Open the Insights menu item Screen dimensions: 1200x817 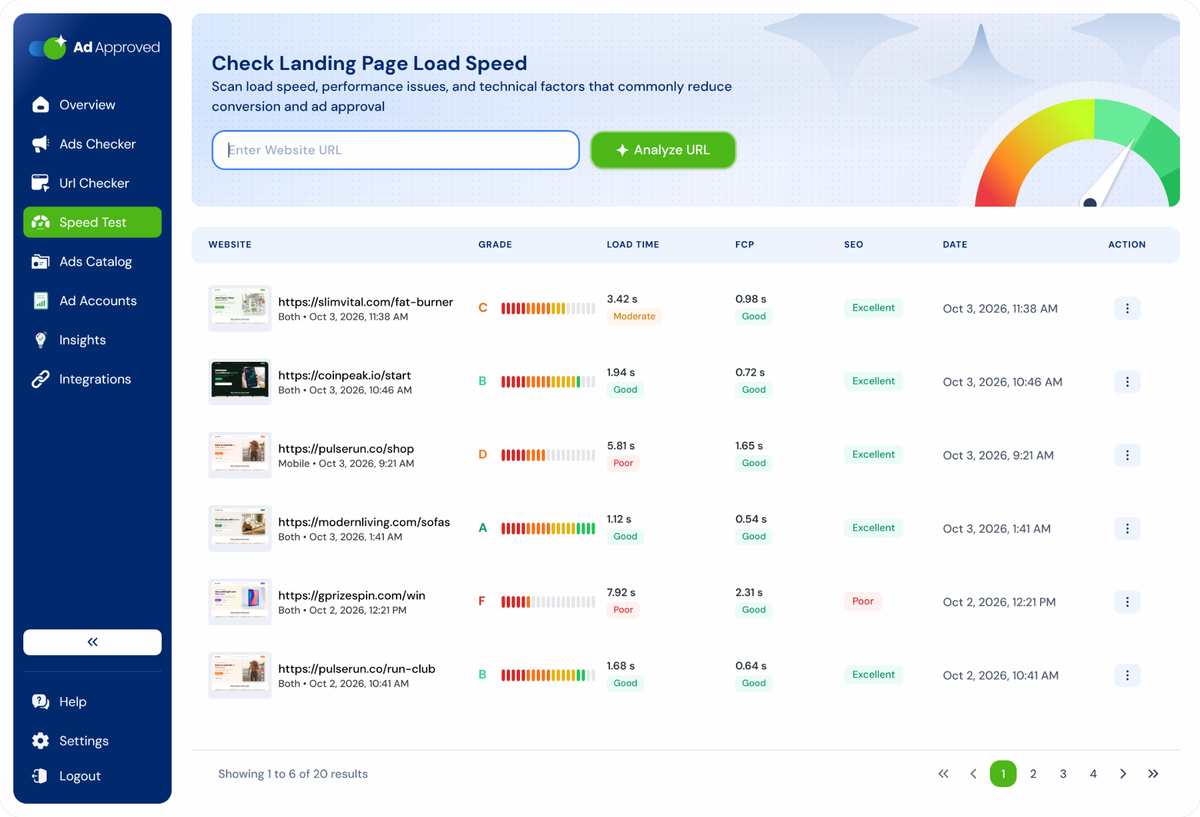[92, 340]
